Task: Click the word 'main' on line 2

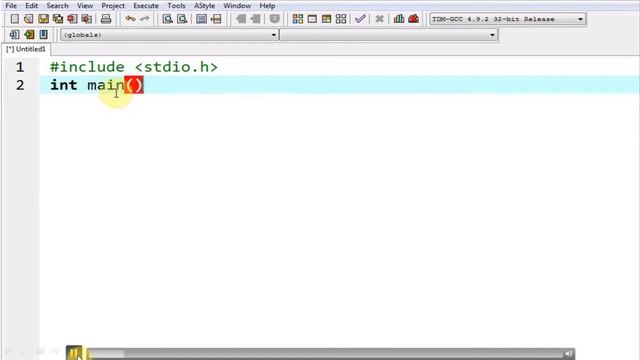Action: (106, 85)
